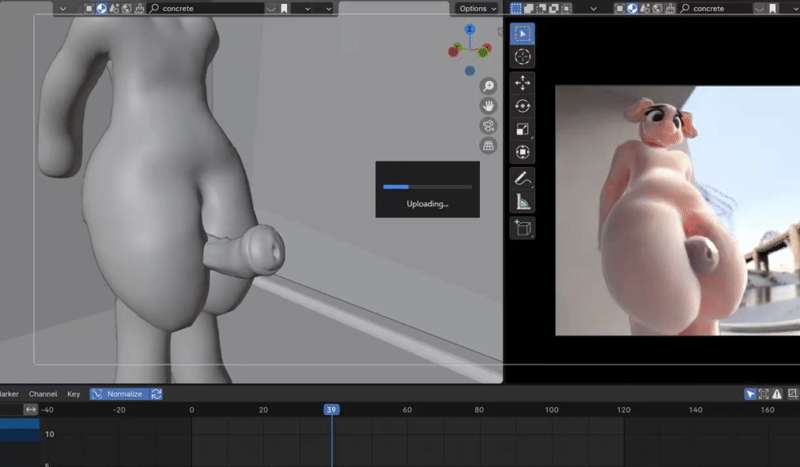Screen dimensions: 800x467
Task: Pick the Scale tool in the toolbar
Action: [x=522, y=129]
